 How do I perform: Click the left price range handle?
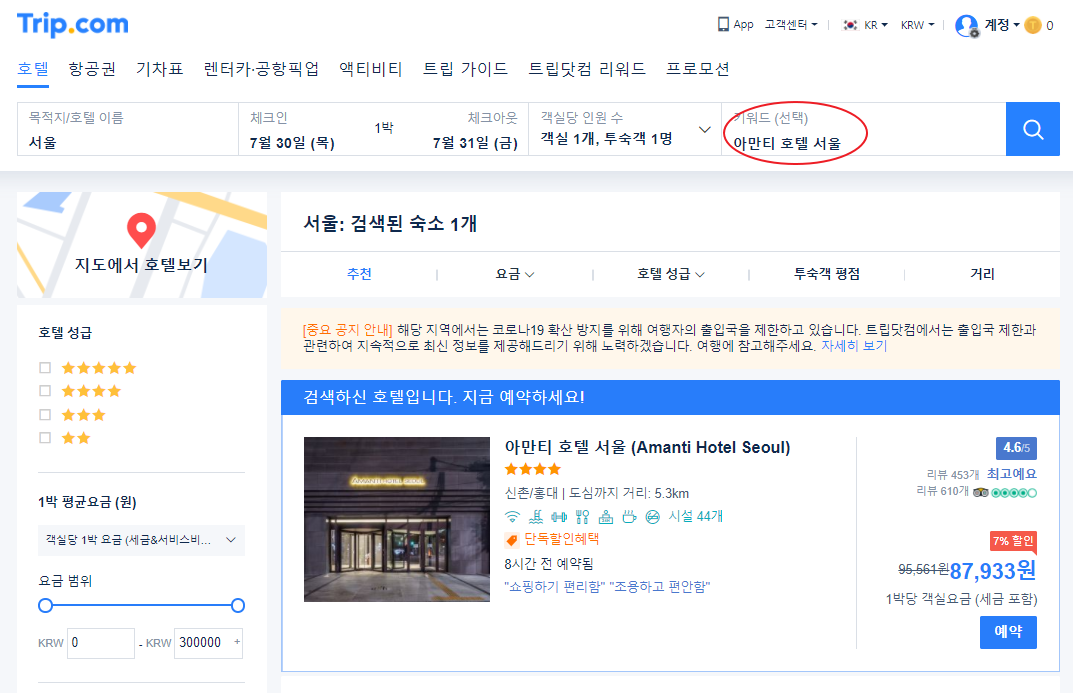(x=46, y=605)
